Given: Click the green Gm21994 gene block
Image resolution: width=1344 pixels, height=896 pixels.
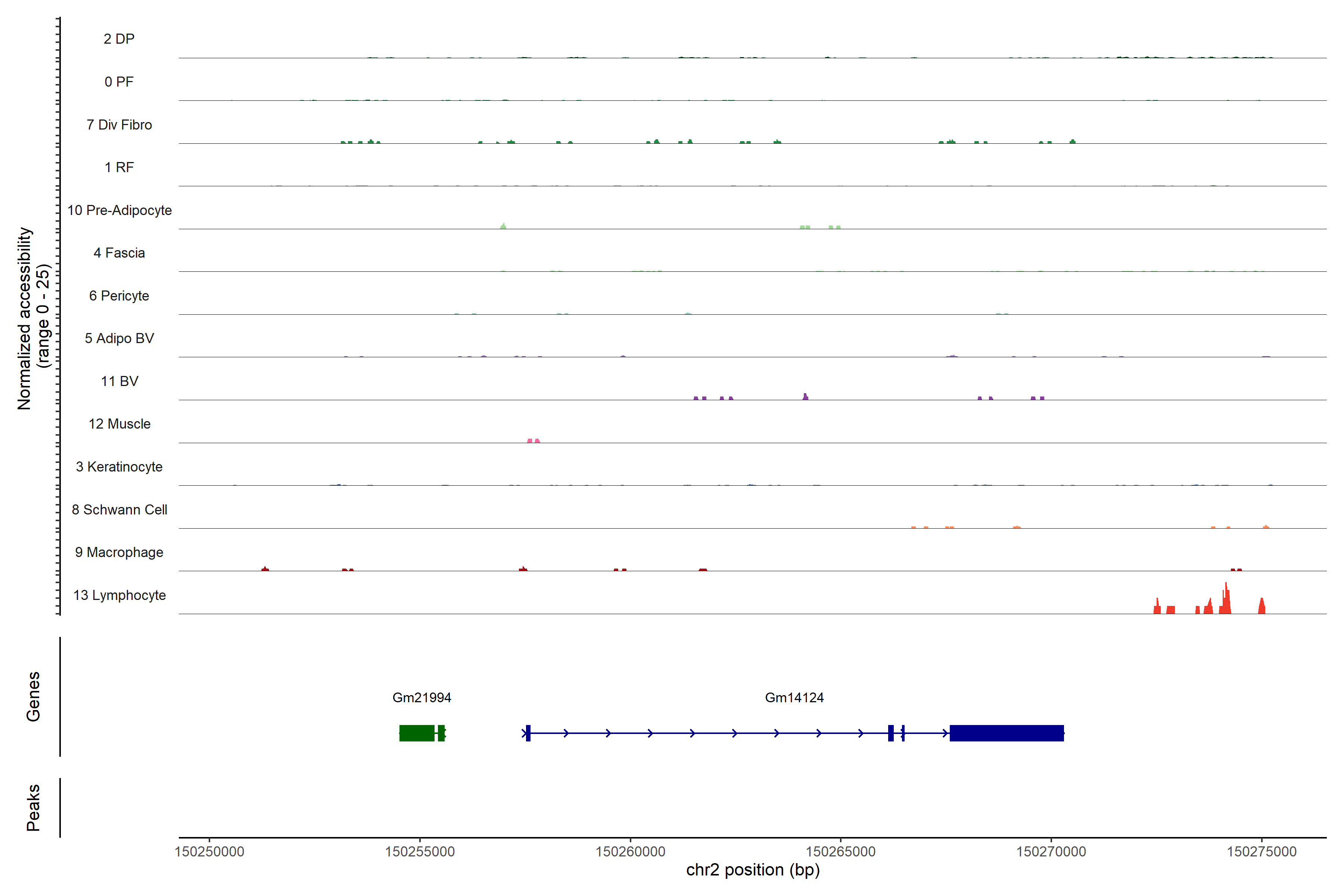Looking at the screenshot, I should click(x=417, y=733).
